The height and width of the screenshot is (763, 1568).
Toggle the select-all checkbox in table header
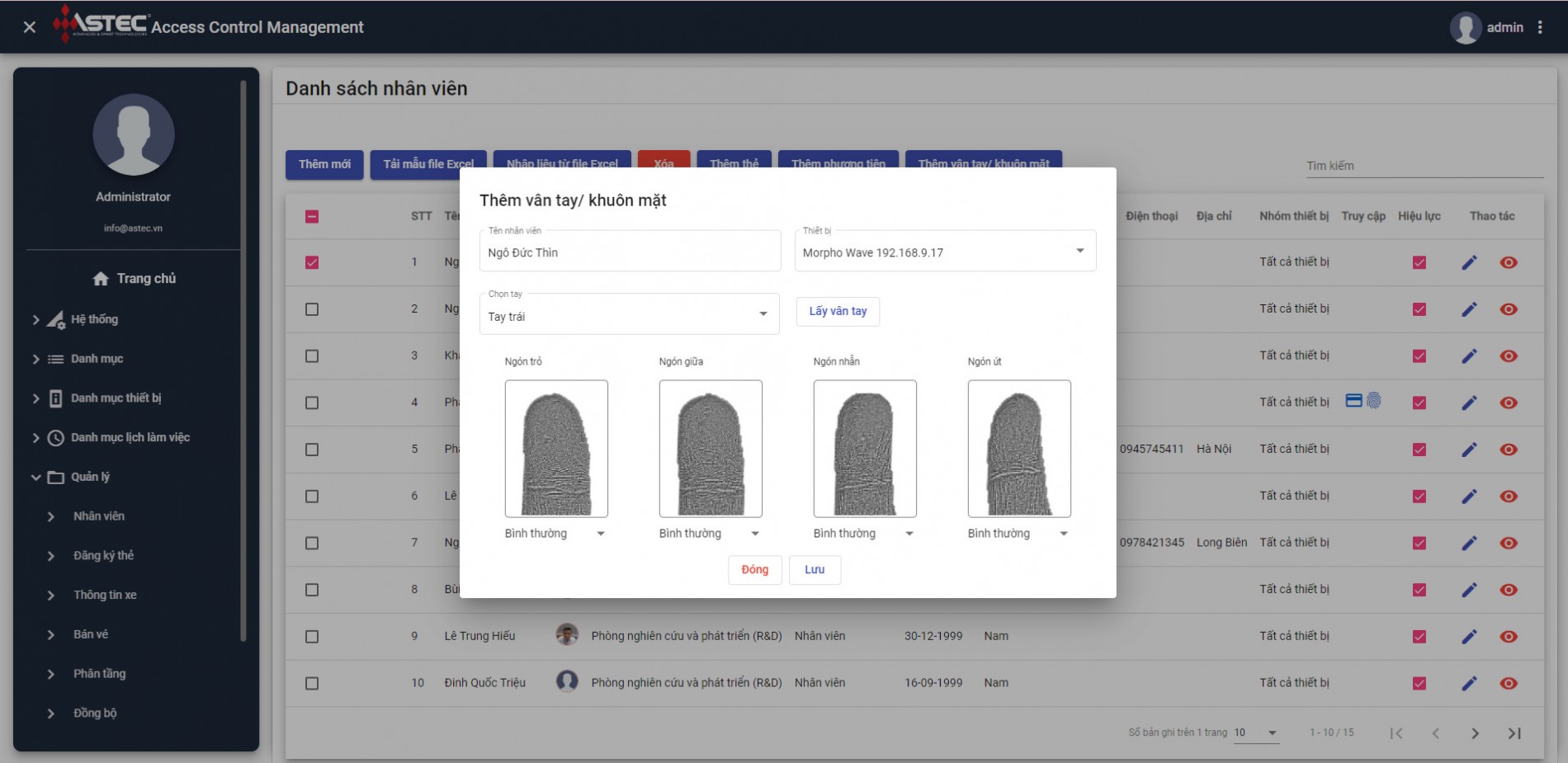tap(312, 216)
